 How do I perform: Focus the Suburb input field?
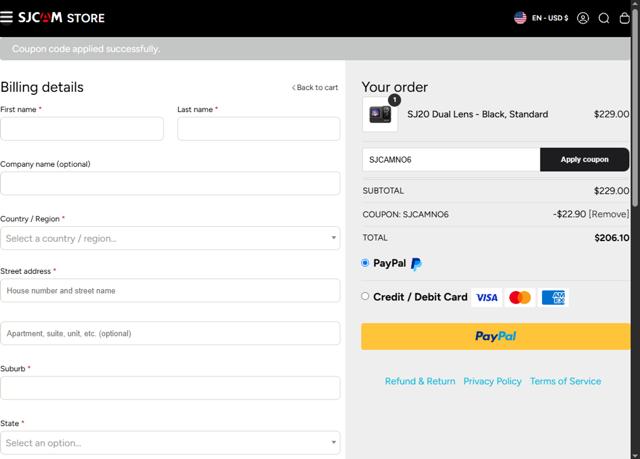(170, 388)
